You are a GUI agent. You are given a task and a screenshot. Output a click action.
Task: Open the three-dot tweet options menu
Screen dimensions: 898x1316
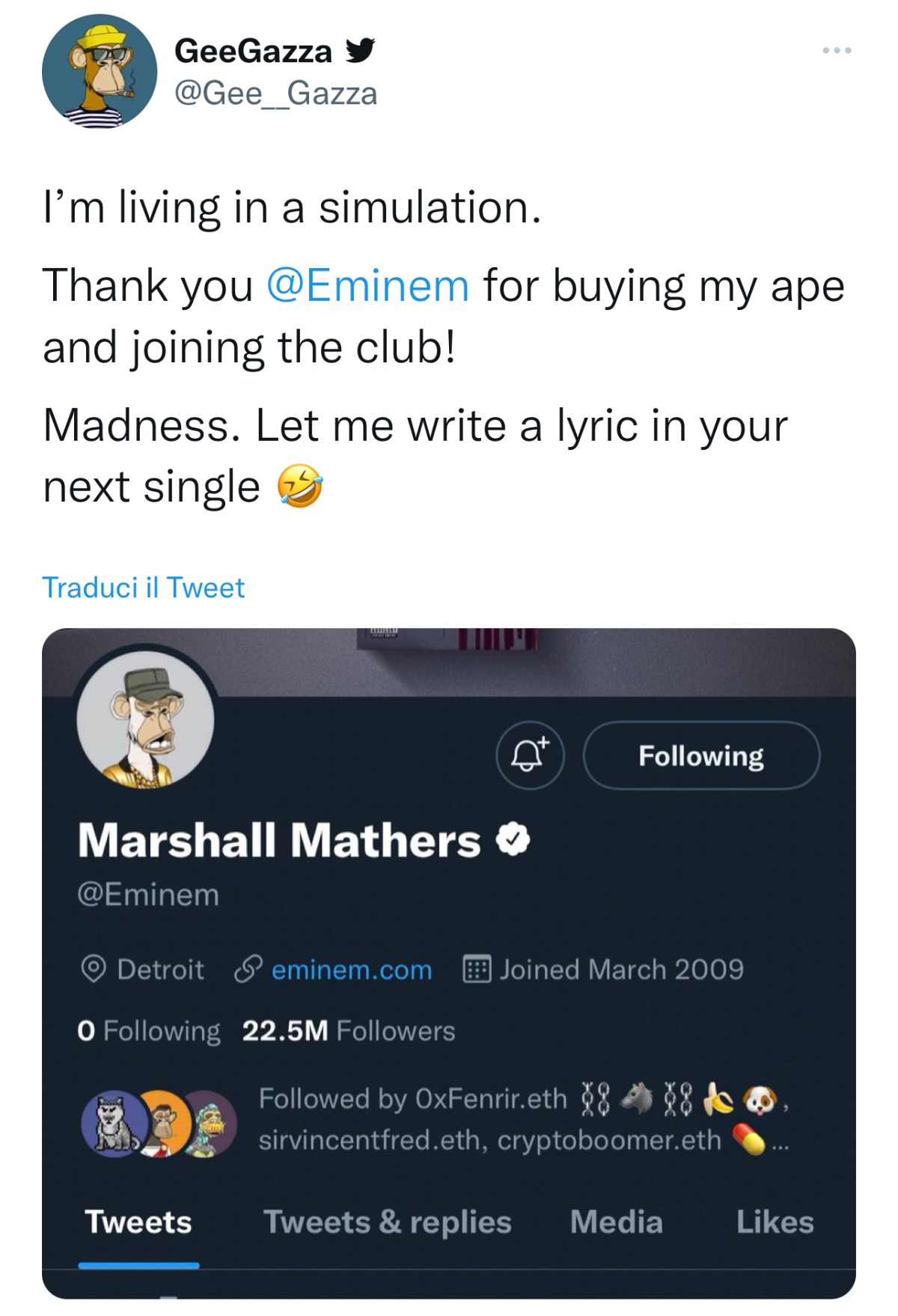836,50
